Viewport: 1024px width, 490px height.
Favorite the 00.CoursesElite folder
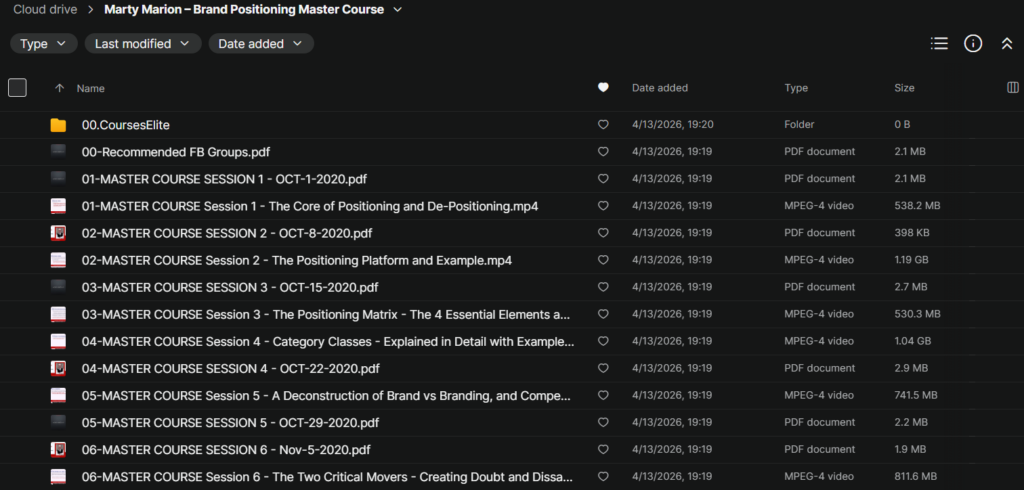coord(603,125)
